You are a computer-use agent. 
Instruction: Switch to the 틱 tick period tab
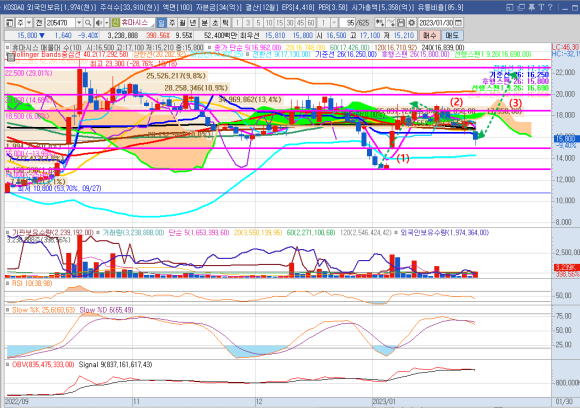point(225,23)
